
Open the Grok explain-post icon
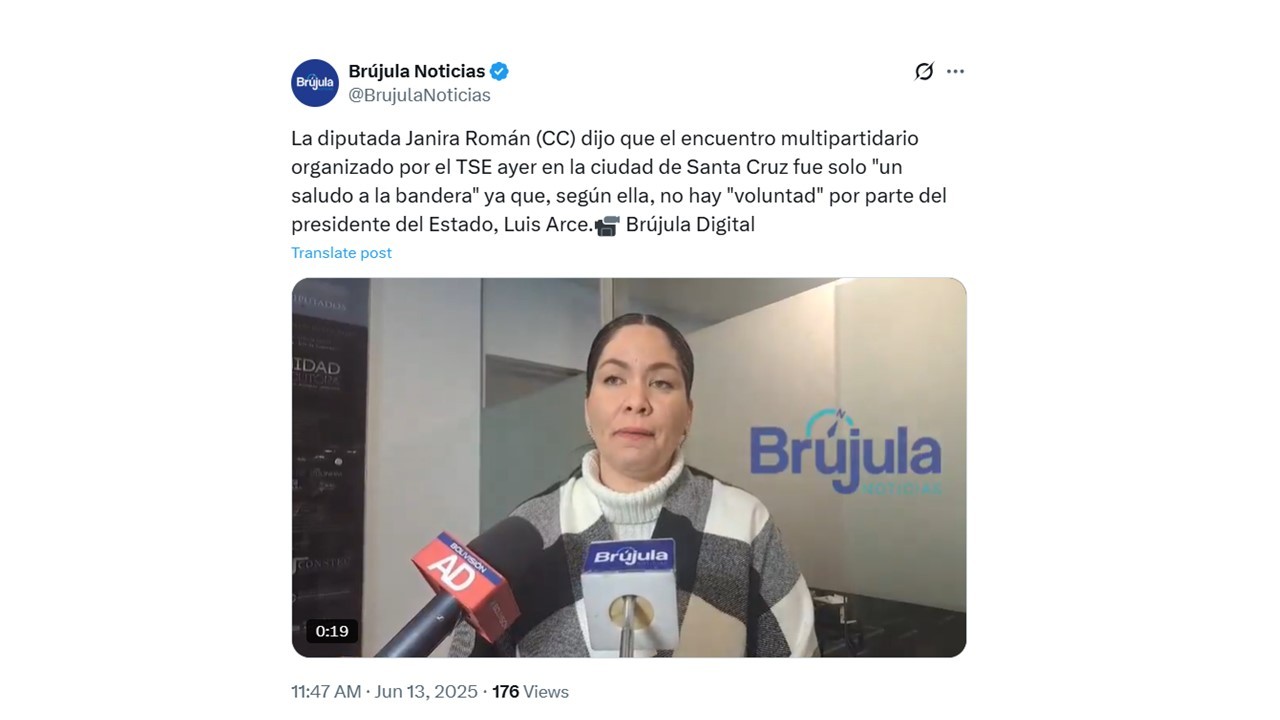[x=924, y=71]
